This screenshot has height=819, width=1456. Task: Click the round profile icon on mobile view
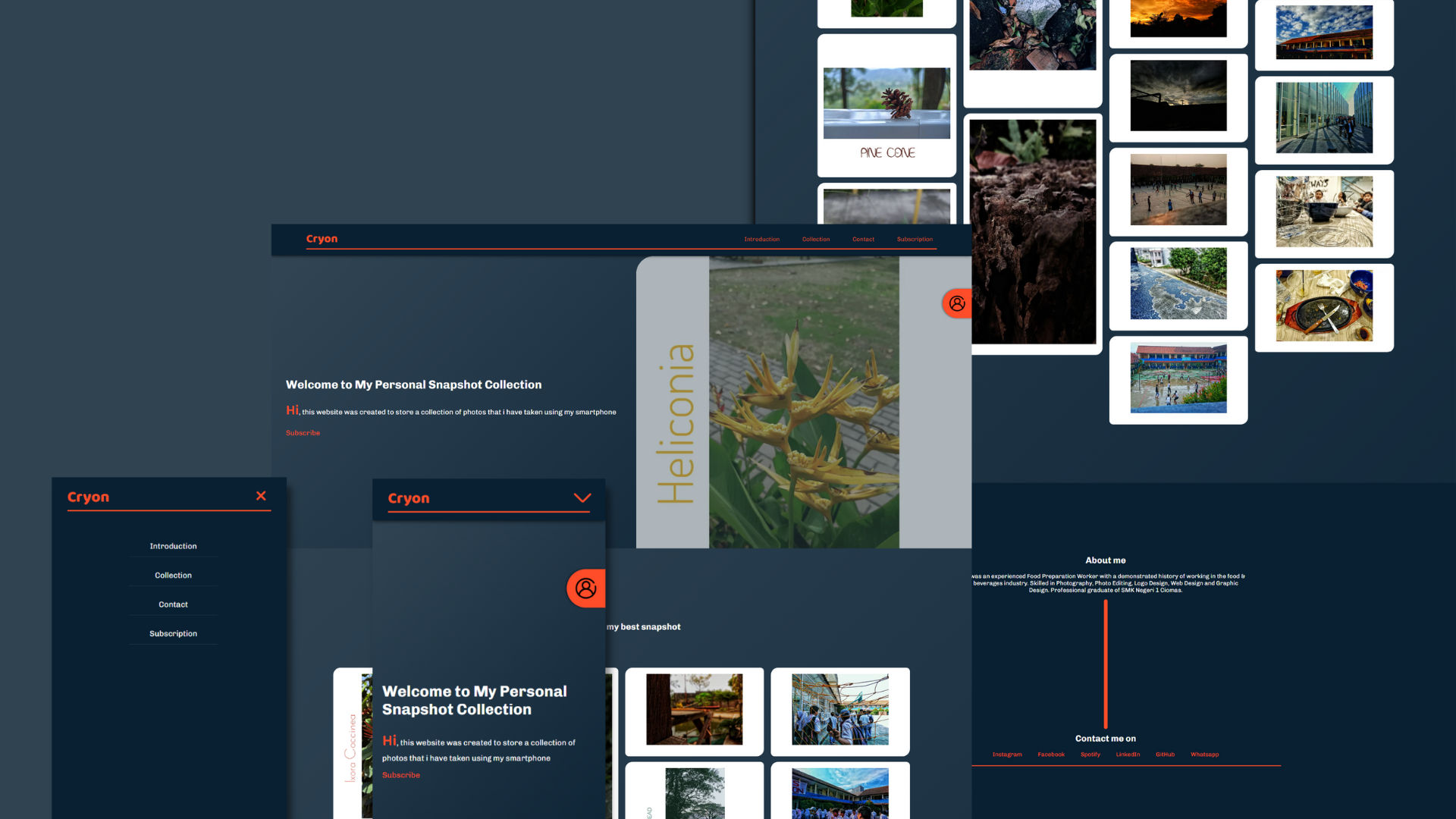[585, 588]
